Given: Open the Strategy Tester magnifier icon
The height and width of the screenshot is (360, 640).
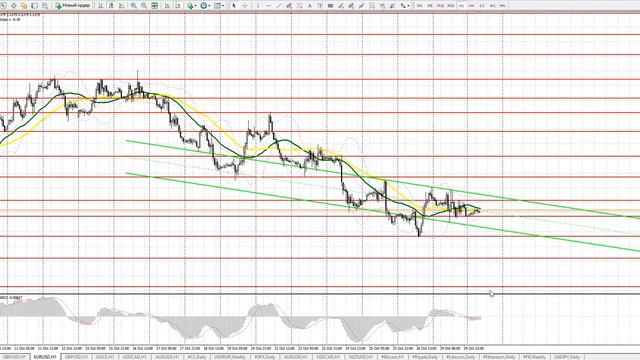Looking at the screenshot, I should pyautogui.click(x=45, y=6).
